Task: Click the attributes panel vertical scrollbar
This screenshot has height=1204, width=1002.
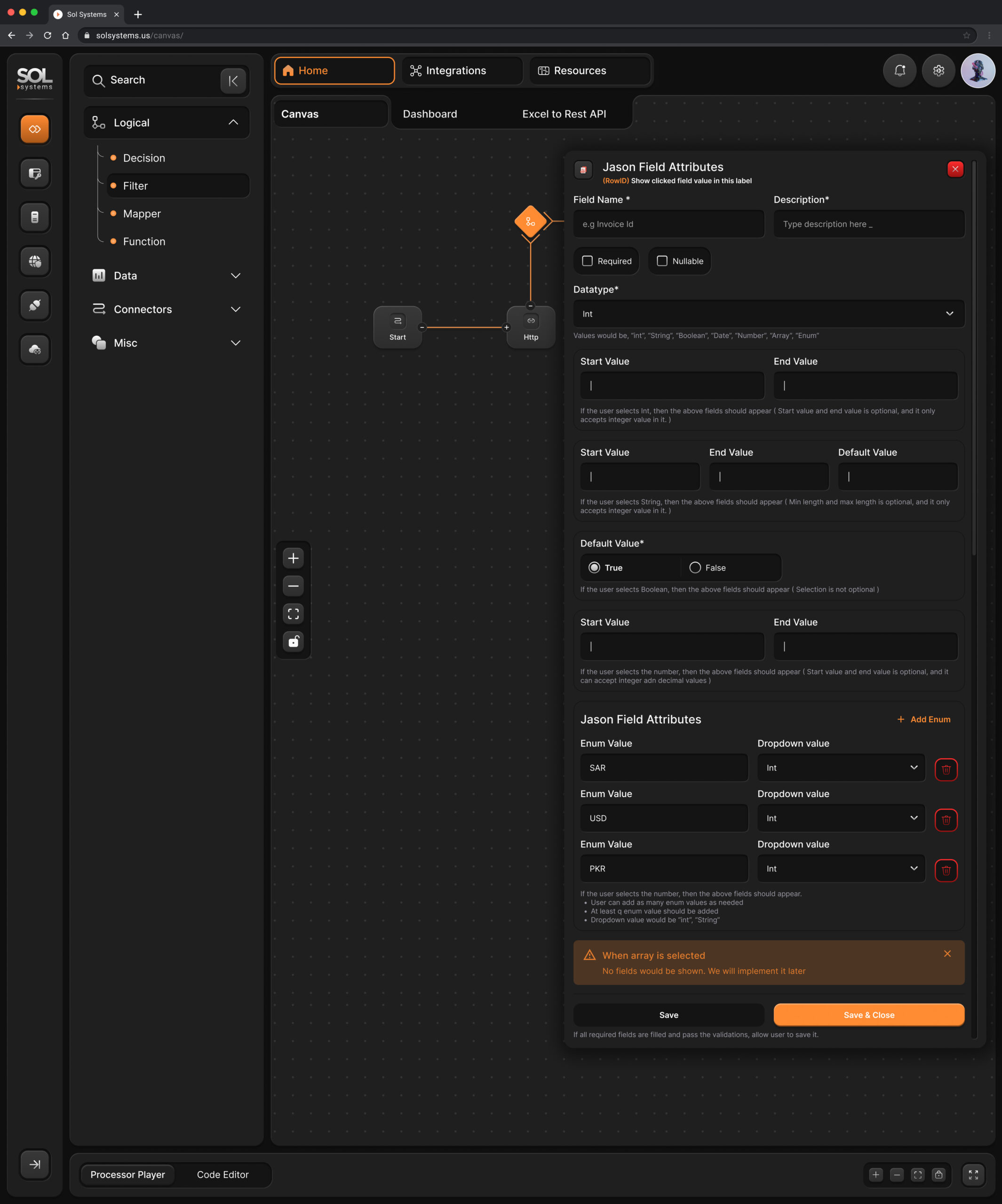Action: click(x=974, y=358)
